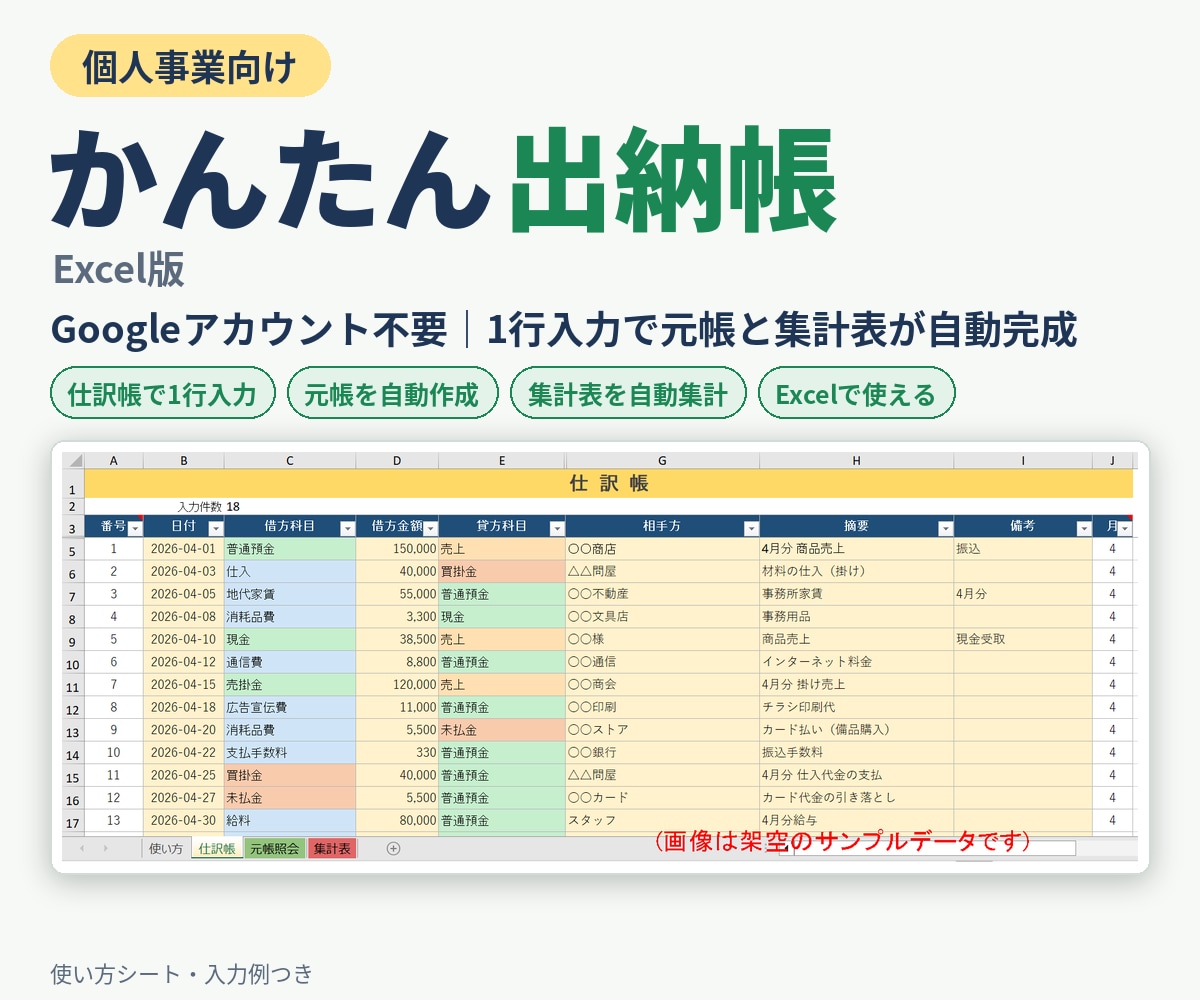Select row 17 header
Image resolution: width=1200 pixels, height=1000 pixels.
(73, 822)
